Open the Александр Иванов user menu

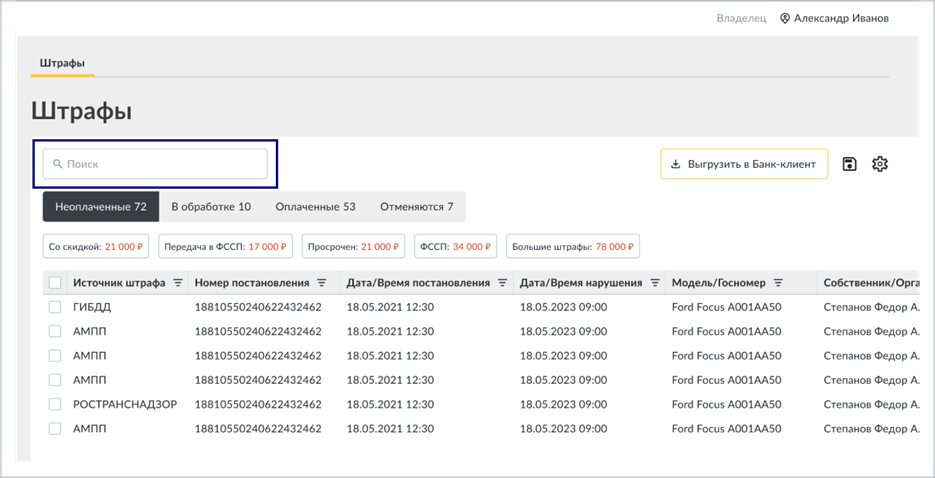pyautogui.click(x=835, y=18)
